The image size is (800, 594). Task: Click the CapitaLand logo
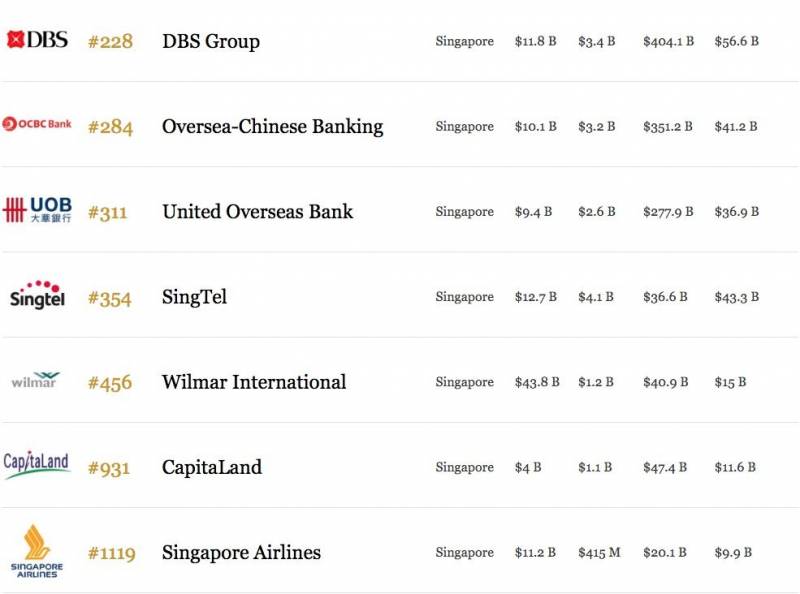coord(36,464)
